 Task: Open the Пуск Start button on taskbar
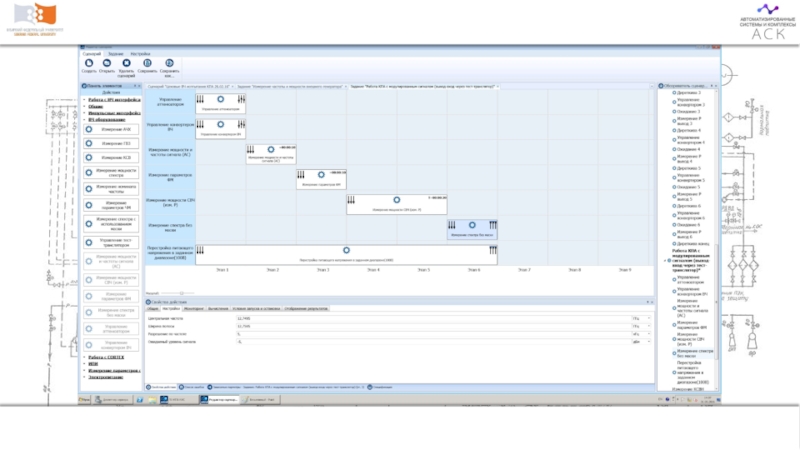click(x=85, y=399)
